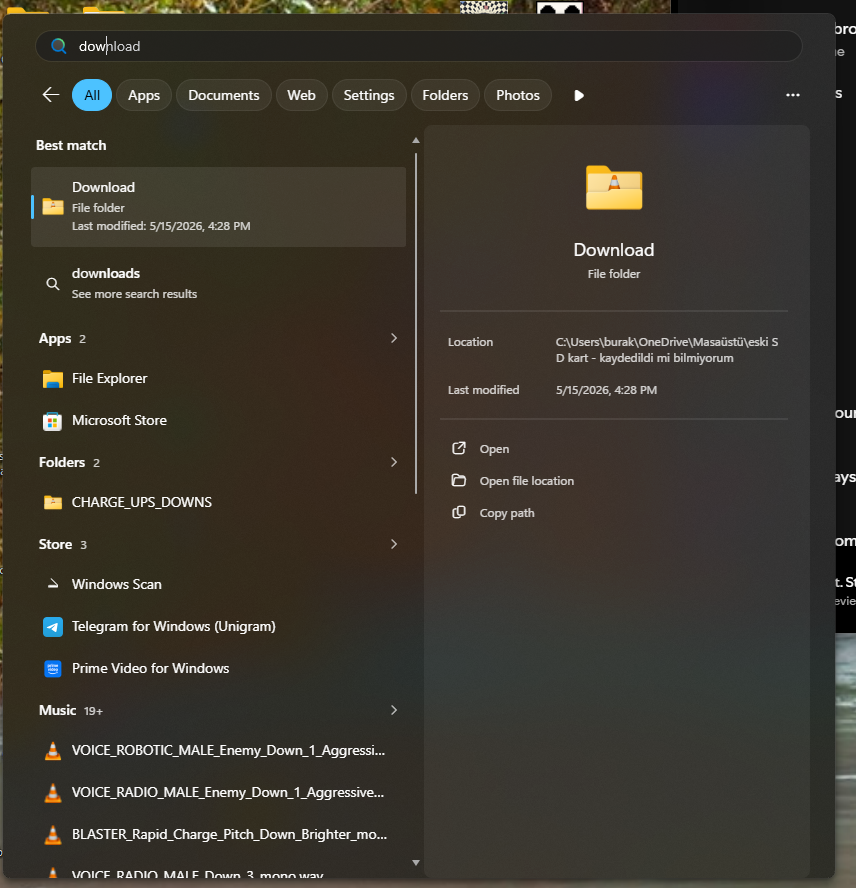
Task: Click the Copy path icon
Action: click(x=458, y=513)
